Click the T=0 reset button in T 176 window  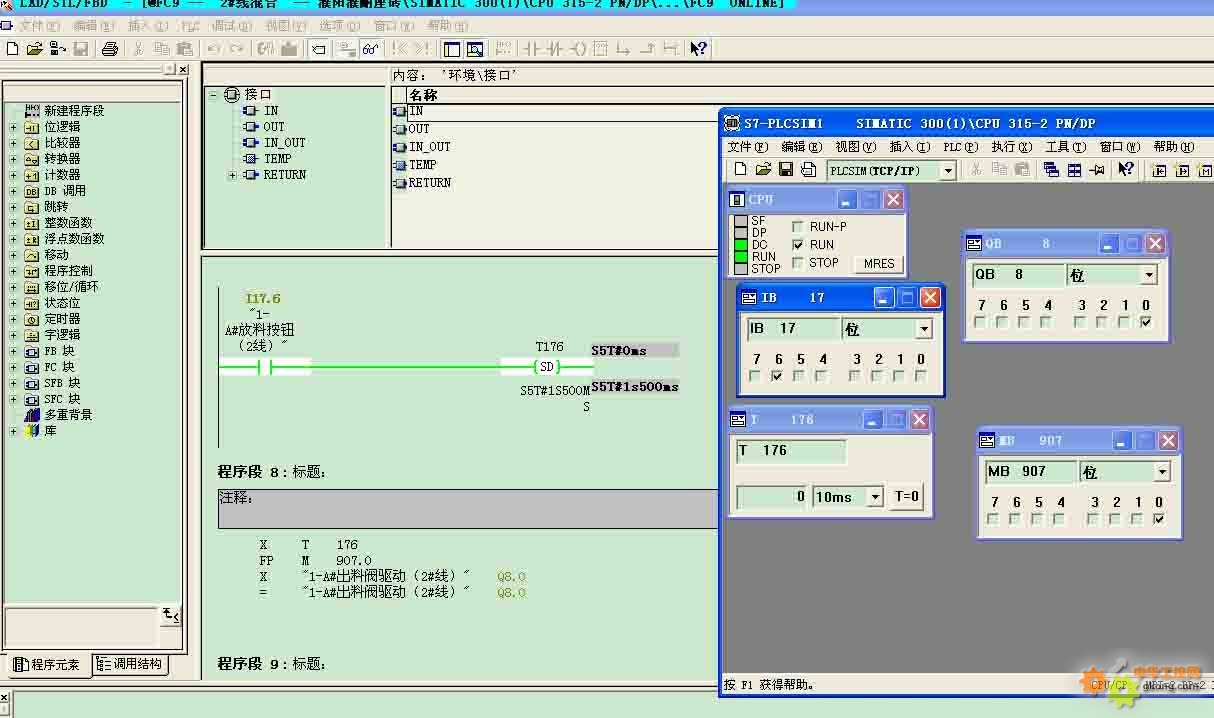click(x=907, y=496)
